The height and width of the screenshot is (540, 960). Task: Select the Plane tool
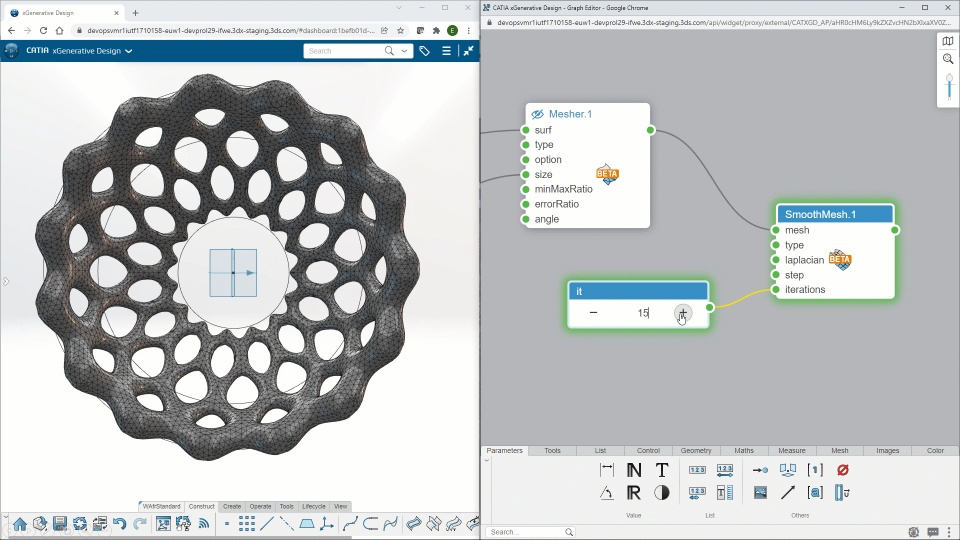[307, 523]
